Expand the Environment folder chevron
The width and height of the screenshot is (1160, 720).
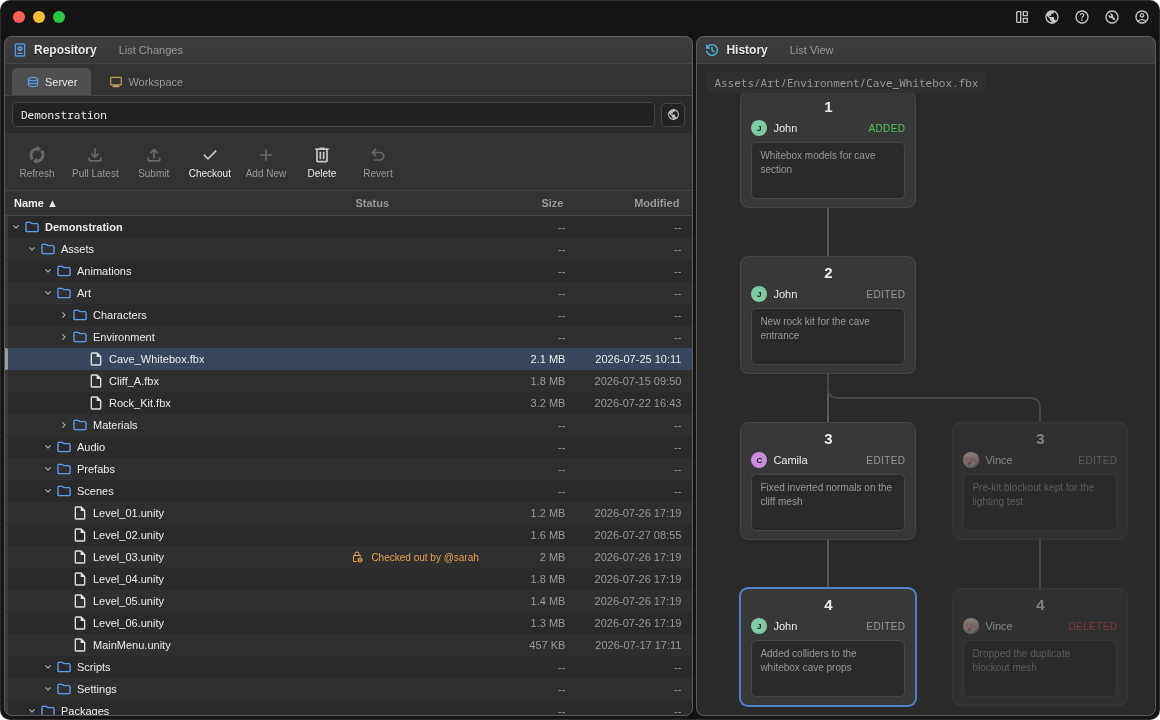pyautogui.click(x=64, y=337)
